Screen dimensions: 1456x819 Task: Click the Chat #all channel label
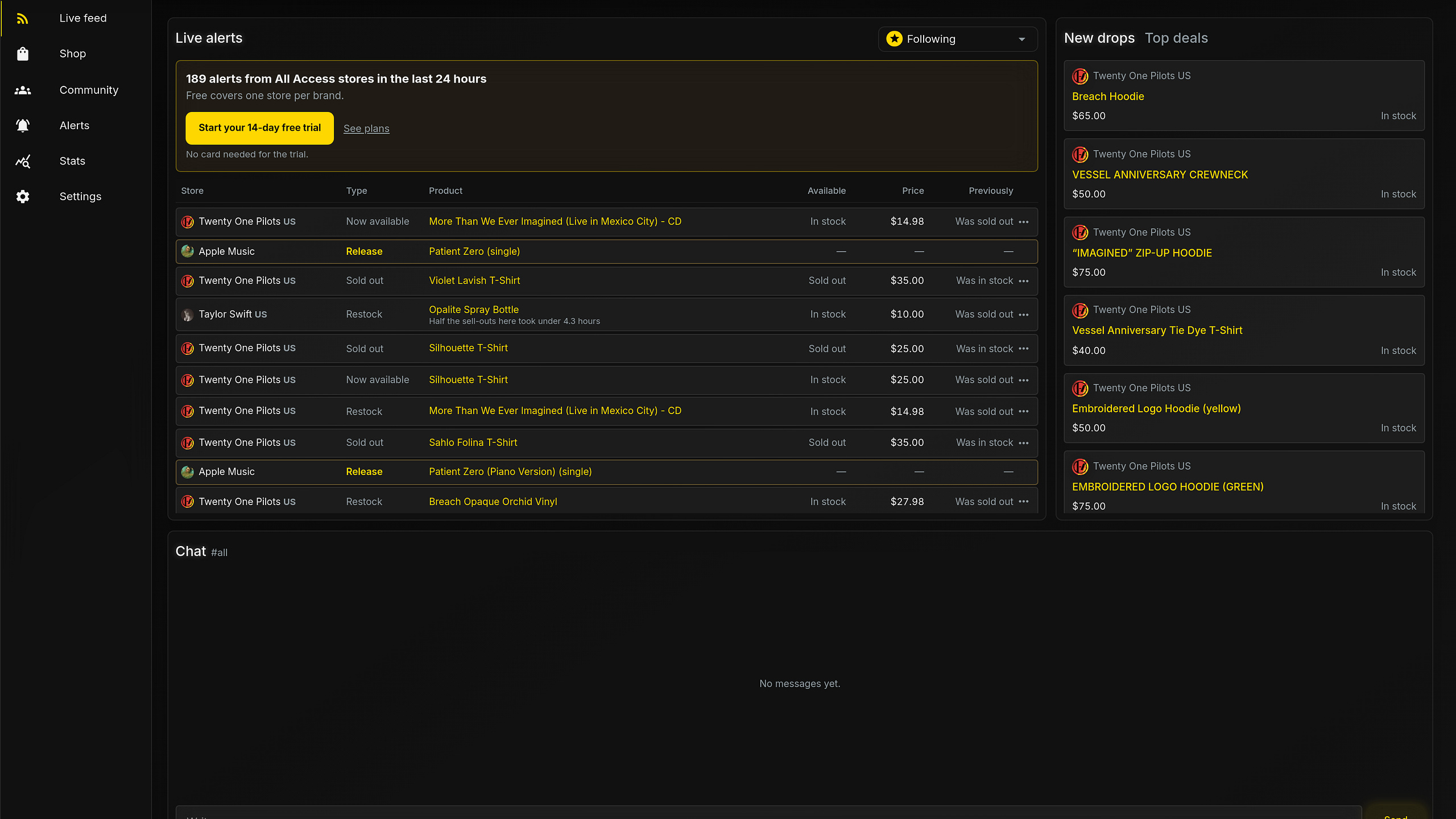[x=219, y=553]
